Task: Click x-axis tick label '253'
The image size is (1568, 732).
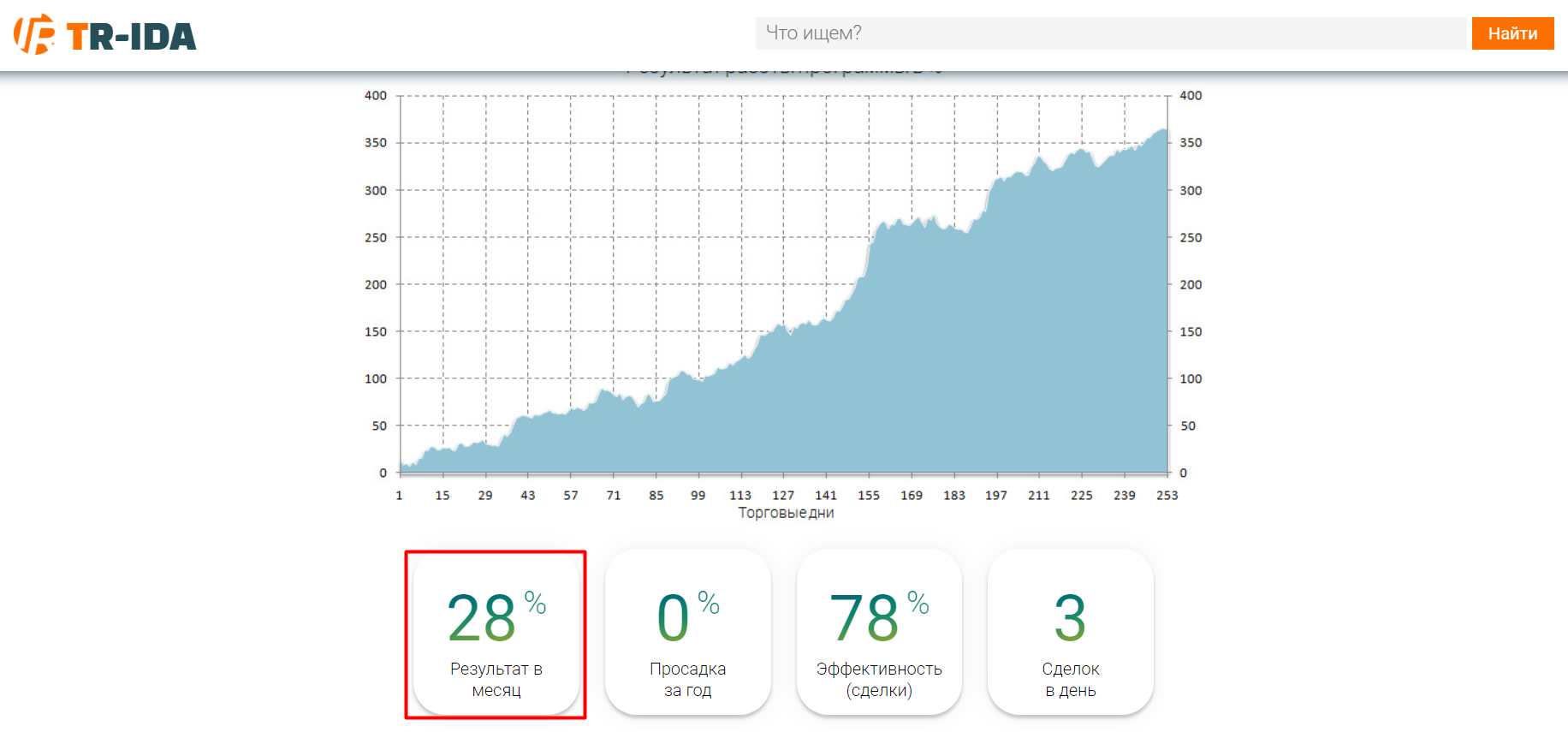Action: coord(1167,496)
